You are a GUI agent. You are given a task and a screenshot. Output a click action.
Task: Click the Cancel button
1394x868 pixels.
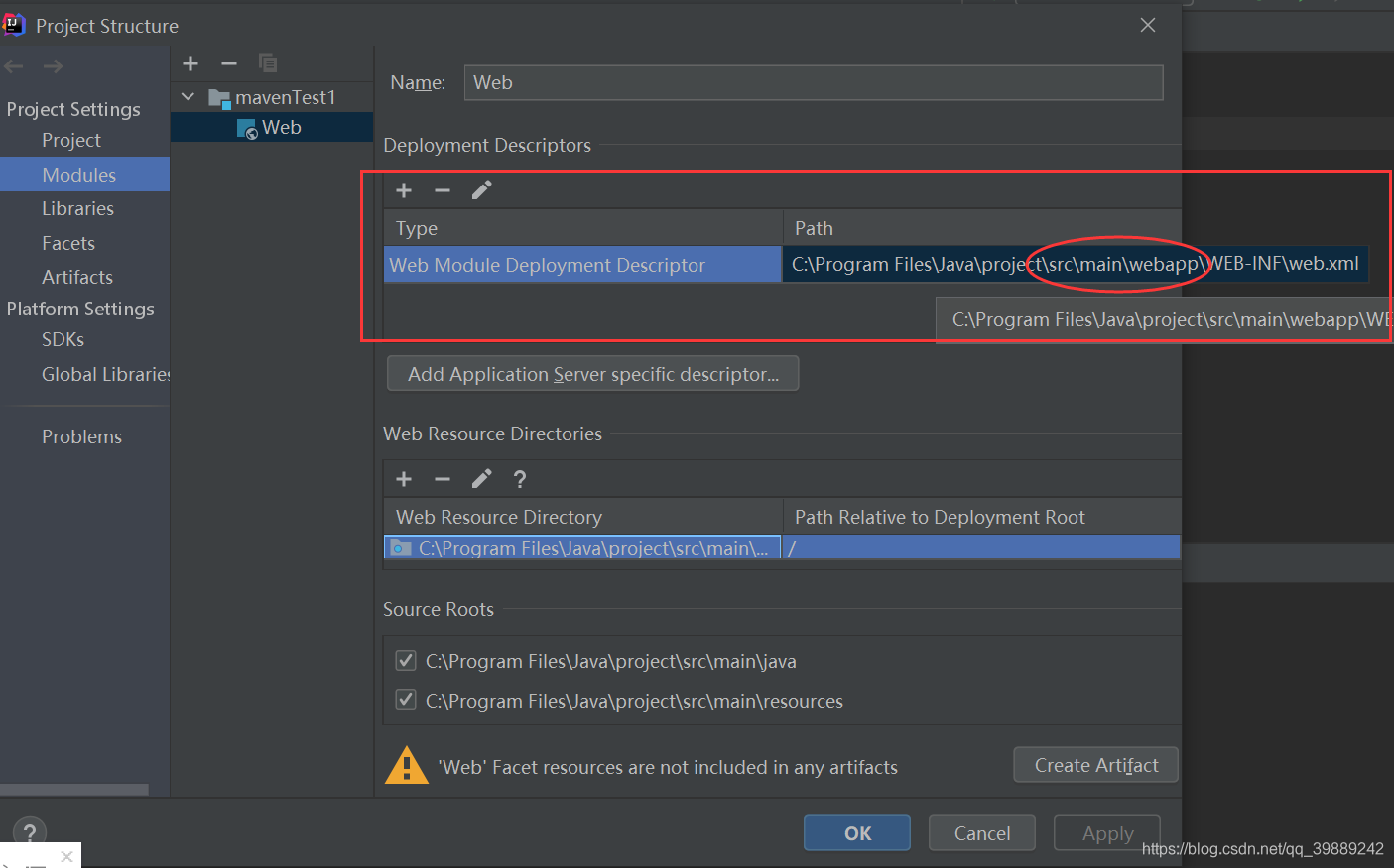point(982,833)
